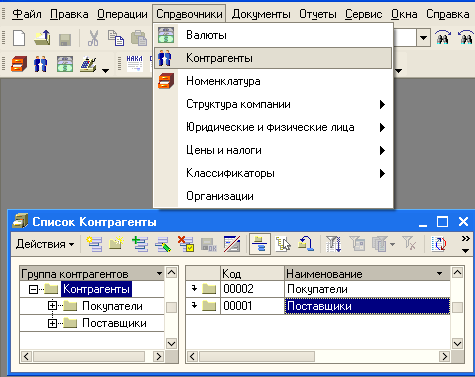Add new item in Список Контрагенты toolbar
The width and height of the screenshot is (475, 377).
pos(94,244)
